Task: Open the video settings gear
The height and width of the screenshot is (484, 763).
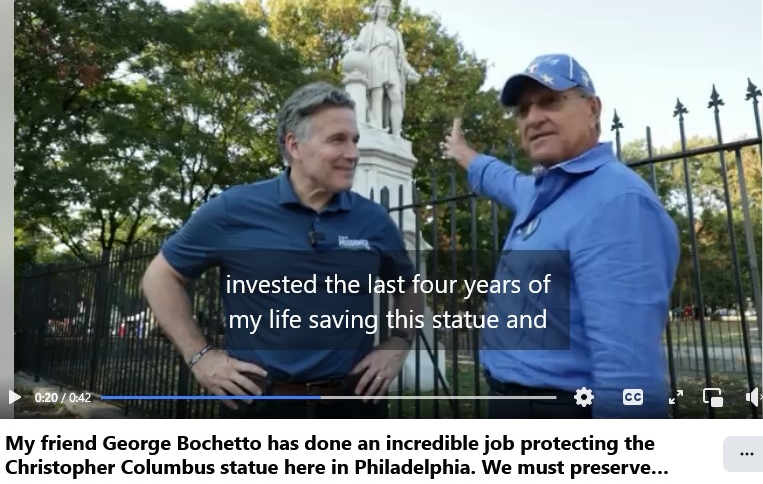Action: coord(583,397)
